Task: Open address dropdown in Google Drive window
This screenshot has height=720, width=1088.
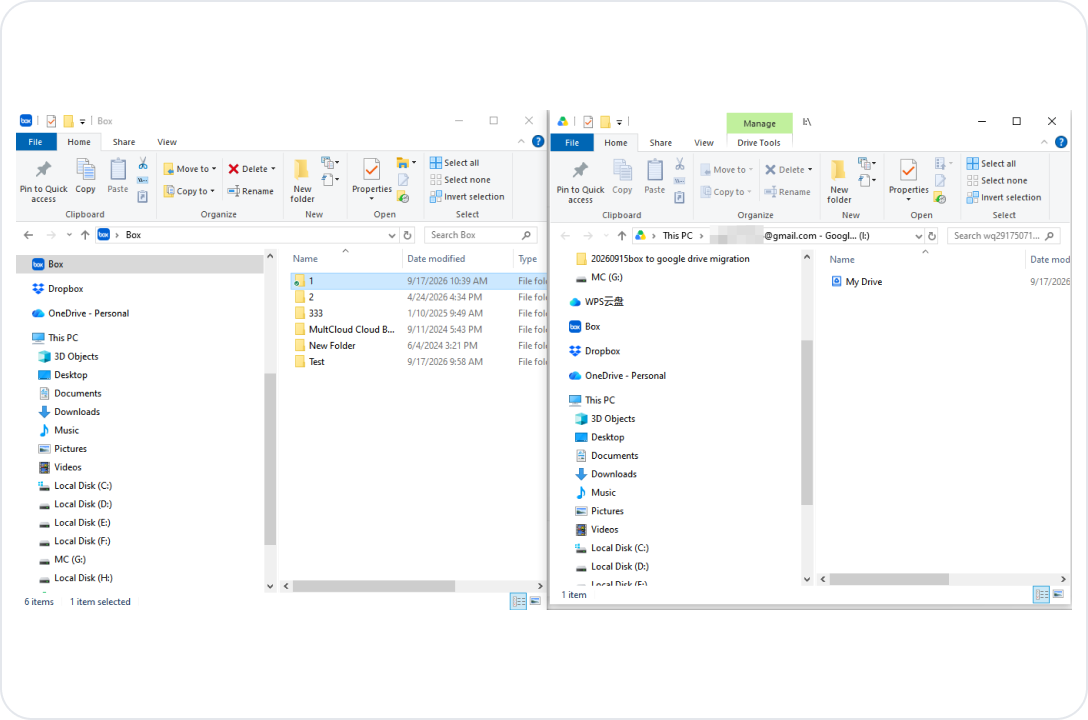Action: tap(919, 237)
